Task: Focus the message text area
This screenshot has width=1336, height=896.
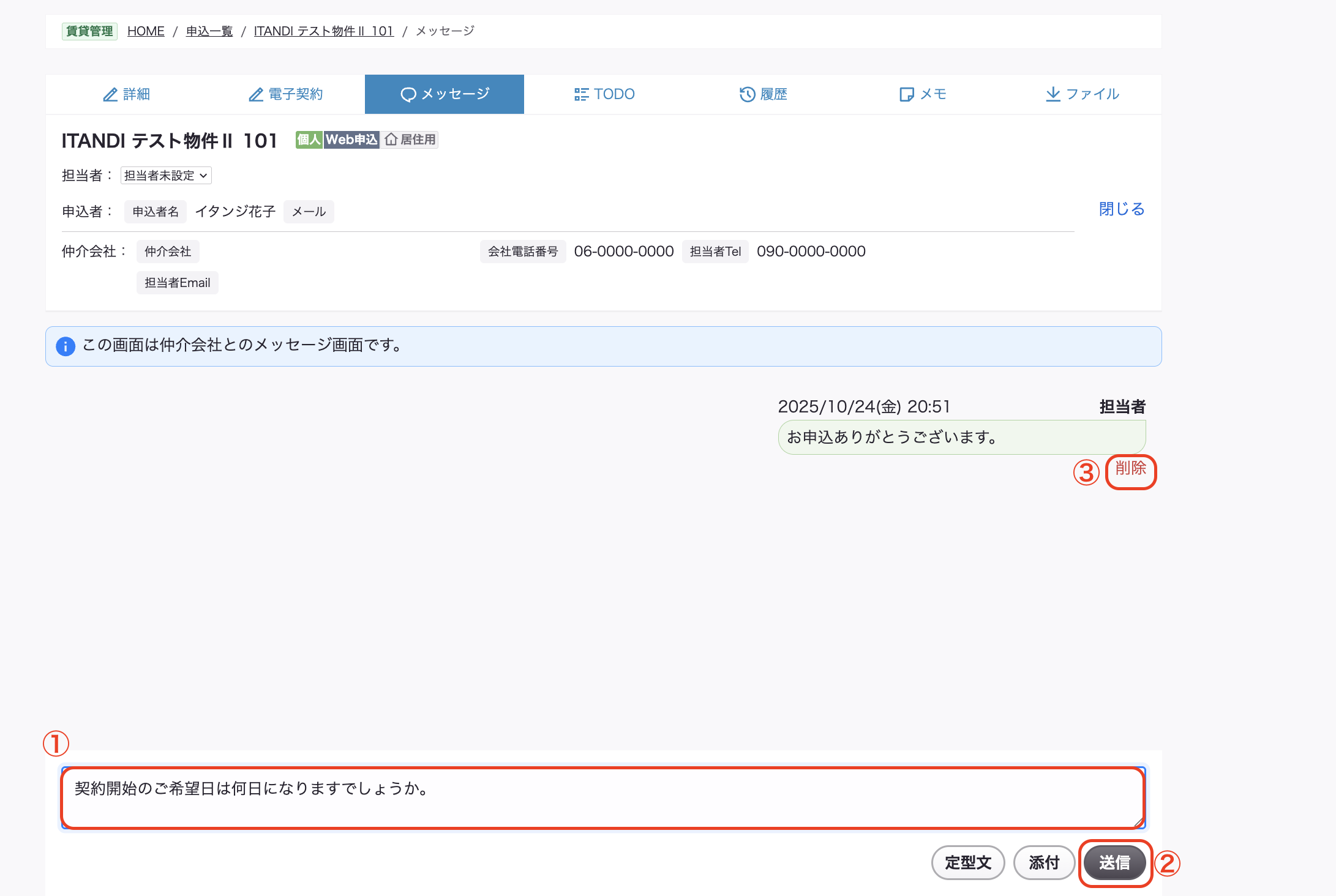Action: click(x=603, y=798)
